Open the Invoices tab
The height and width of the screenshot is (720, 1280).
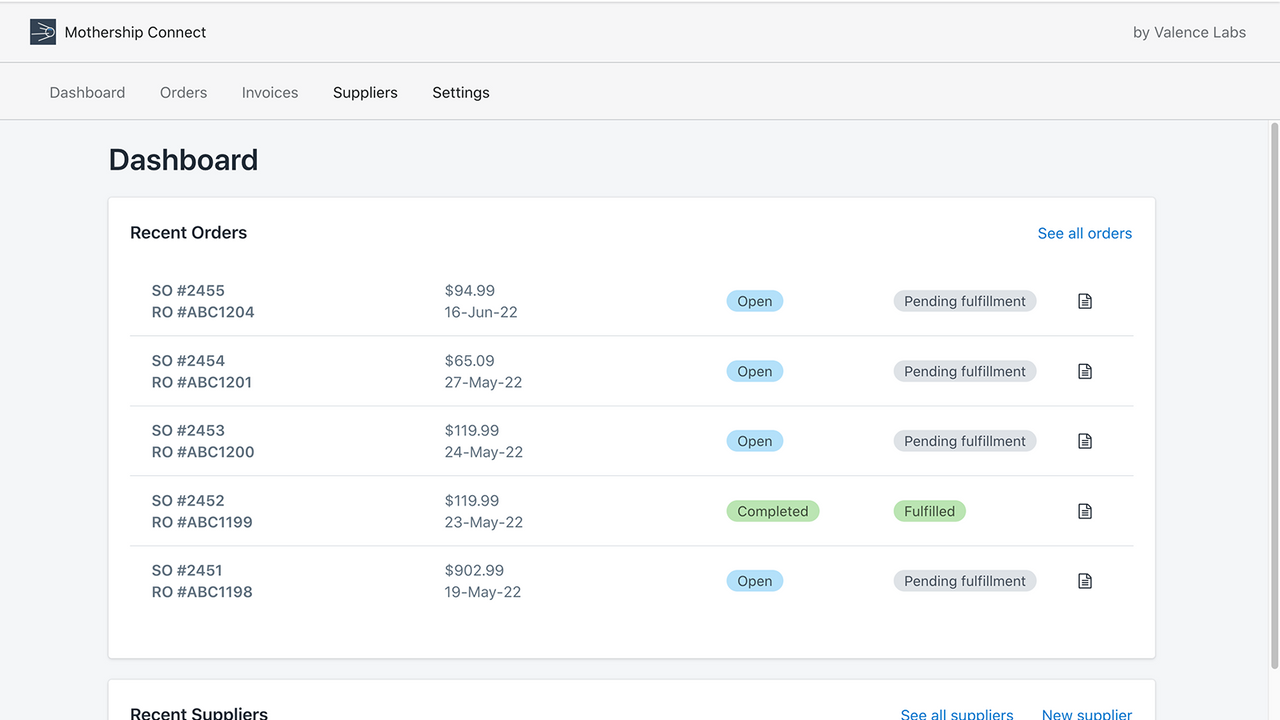point(270,92)
